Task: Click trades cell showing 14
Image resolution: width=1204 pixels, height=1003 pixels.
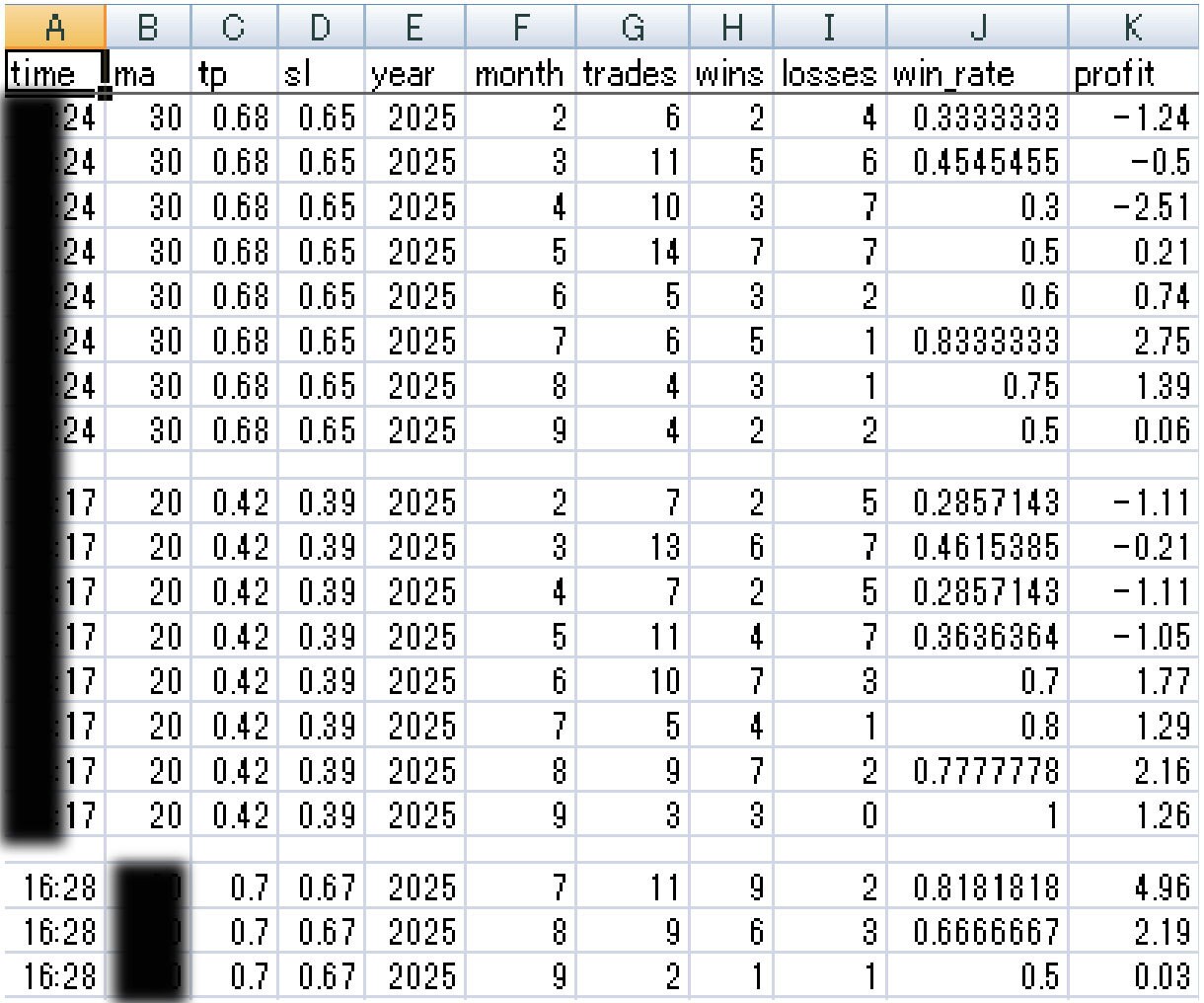Action: (x=632, y=253)
